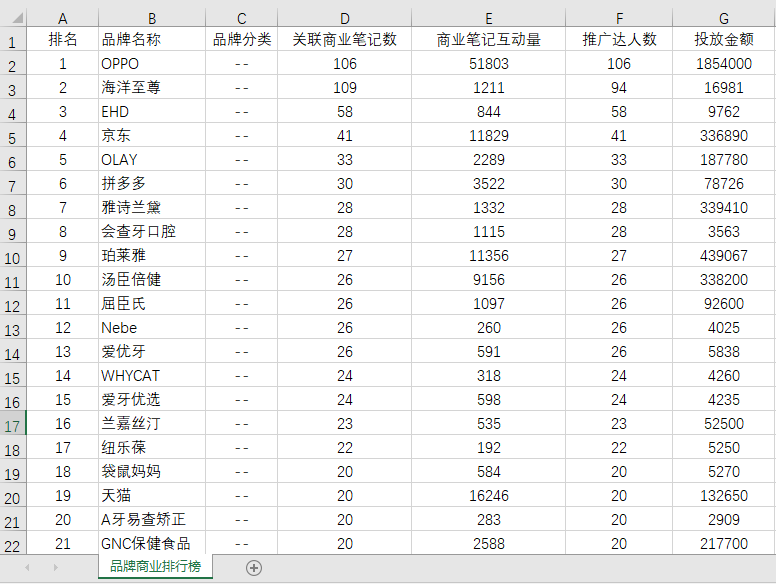Screen dimensions: 776x584
Task: Select the 汤臣倍健 cell
Action: [x=152, y=280]
